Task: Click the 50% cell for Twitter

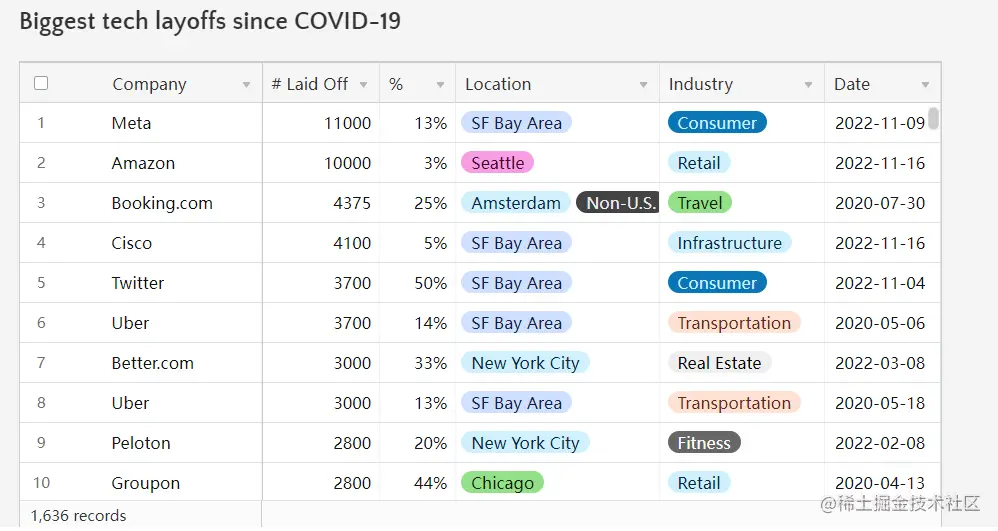Action: tap(430, 283)
